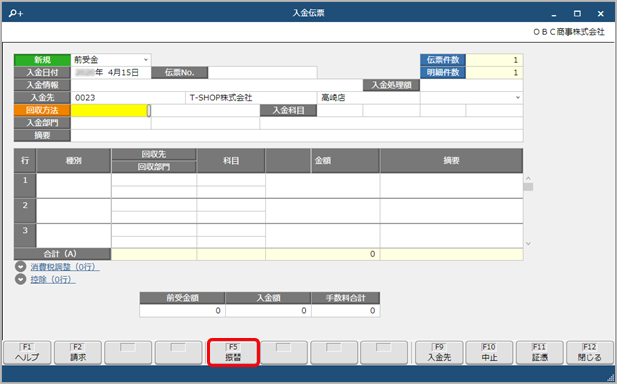Click the T-SHOP株式会社 name text

(221, 98)
